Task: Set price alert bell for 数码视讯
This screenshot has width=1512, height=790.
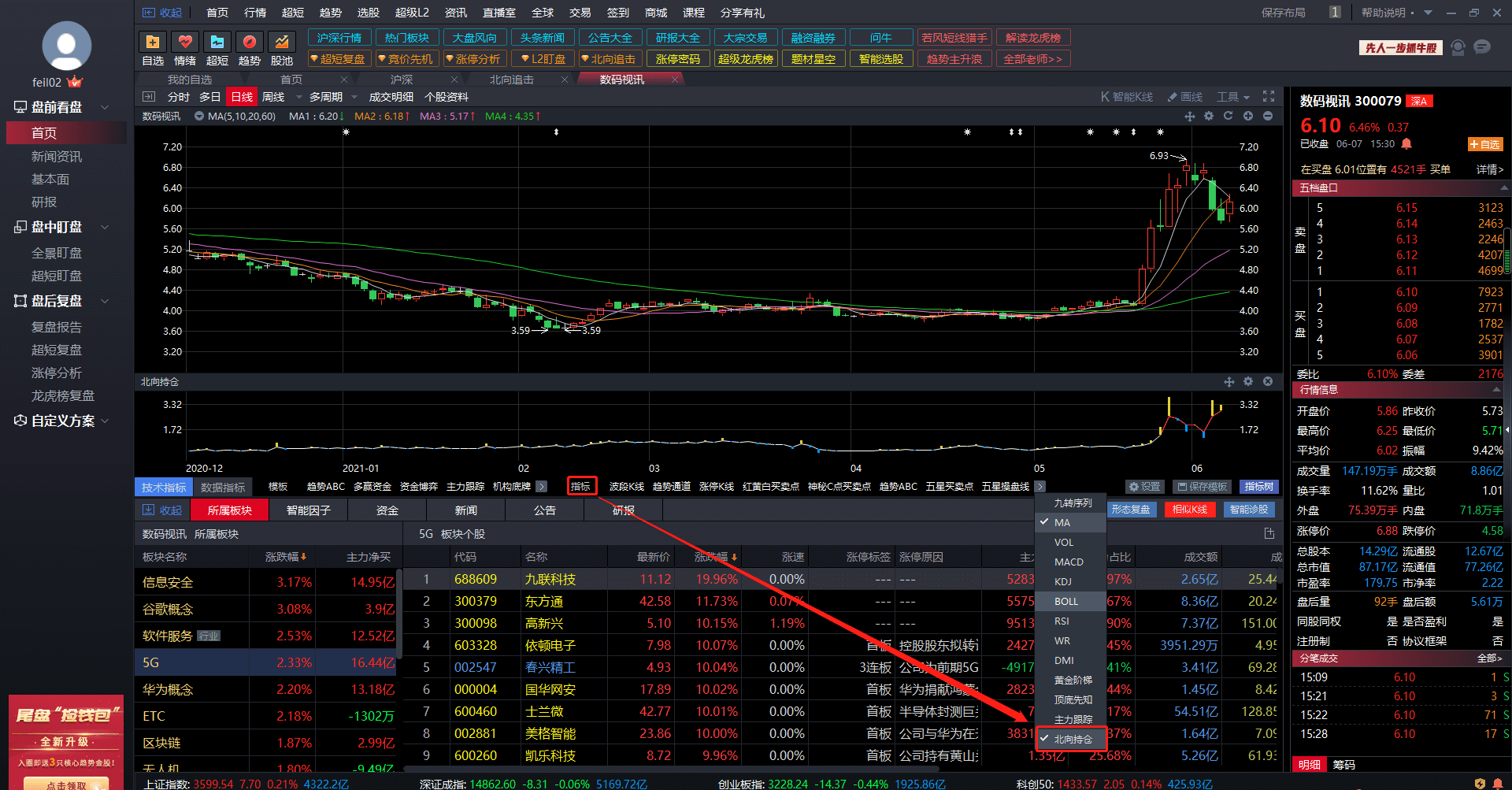Action: tap(1406, 144)
